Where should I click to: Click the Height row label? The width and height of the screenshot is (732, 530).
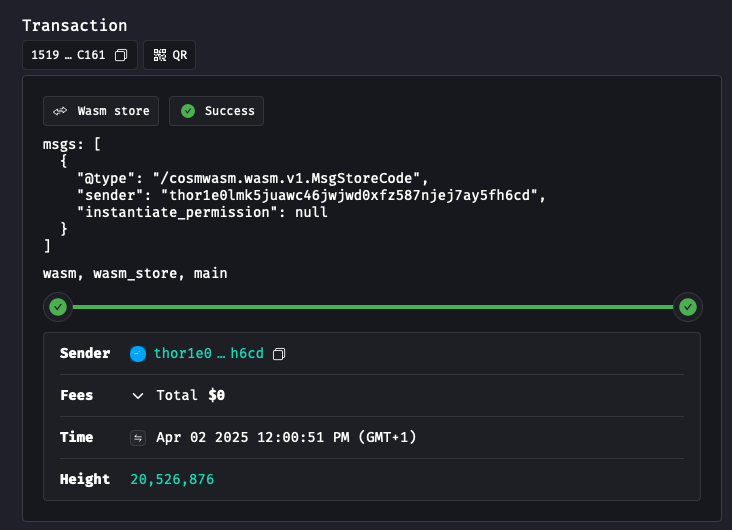coord(85,480)
